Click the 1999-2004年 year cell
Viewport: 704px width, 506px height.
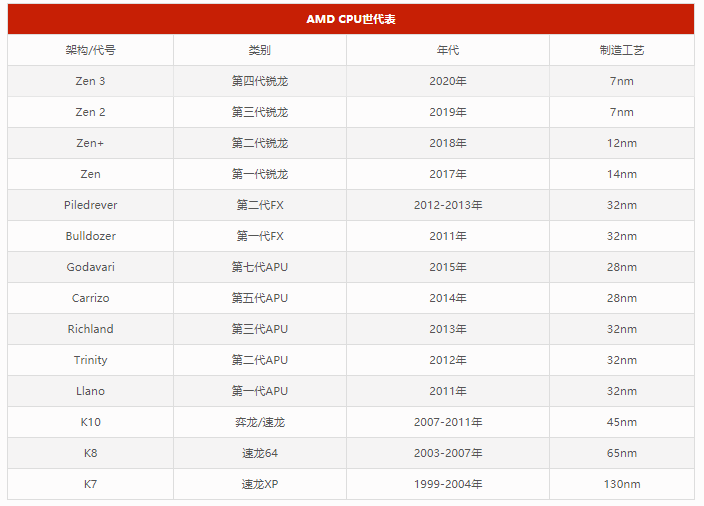coord(447,484)
